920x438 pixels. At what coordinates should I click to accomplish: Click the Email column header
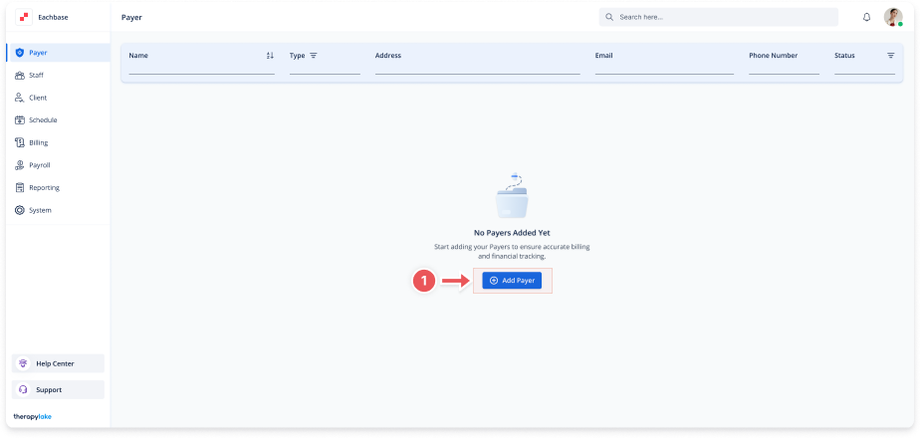604,56
